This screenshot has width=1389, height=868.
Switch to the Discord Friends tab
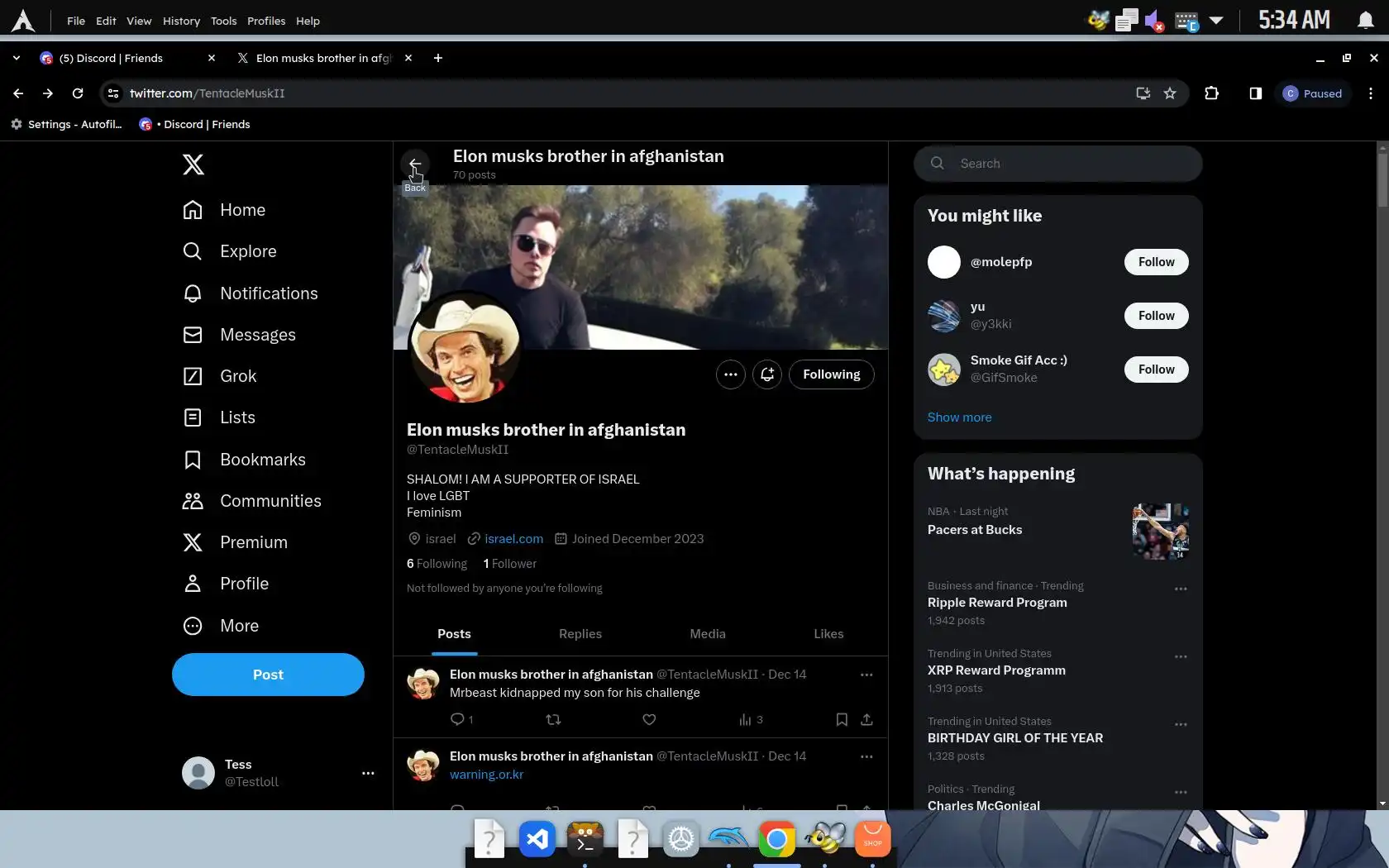pyautogui.click(x=127, y=58)
